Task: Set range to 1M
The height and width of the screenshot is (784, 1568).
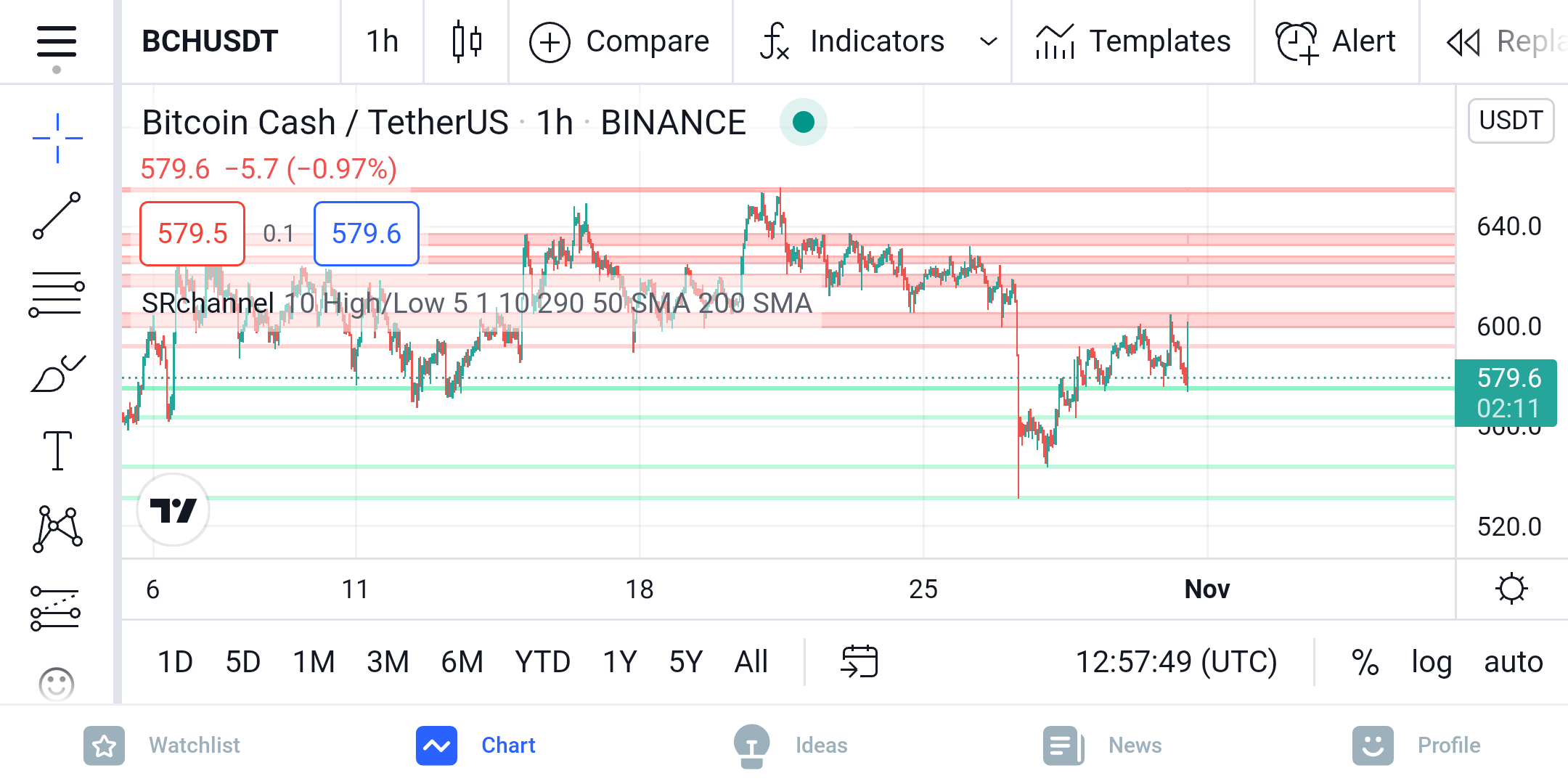Action: [314, 662]
